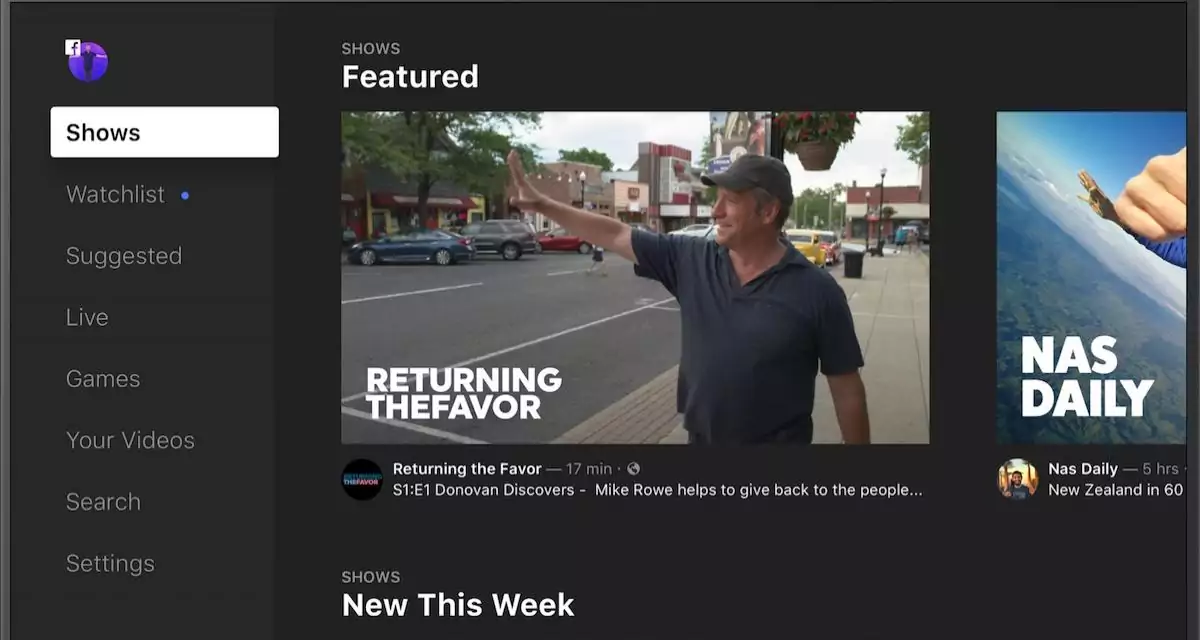Click the blue Watchlist notification dot
The image size is (1200, 640).
pos(185,195)
